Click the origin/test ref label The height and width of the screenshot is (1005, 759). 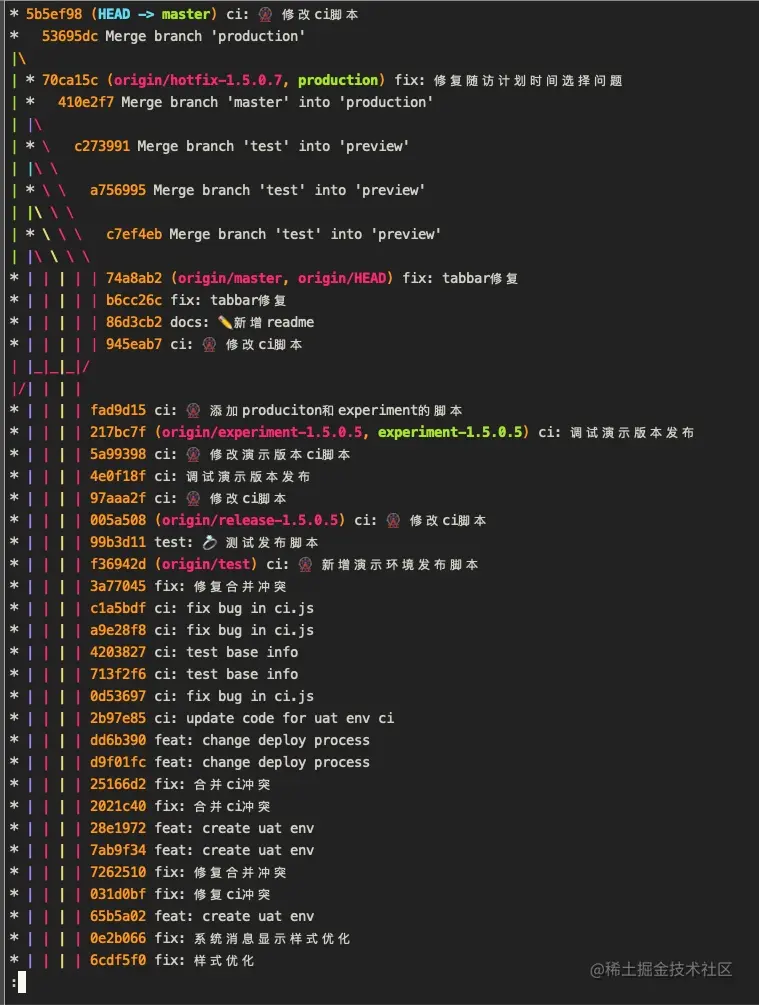206,565
